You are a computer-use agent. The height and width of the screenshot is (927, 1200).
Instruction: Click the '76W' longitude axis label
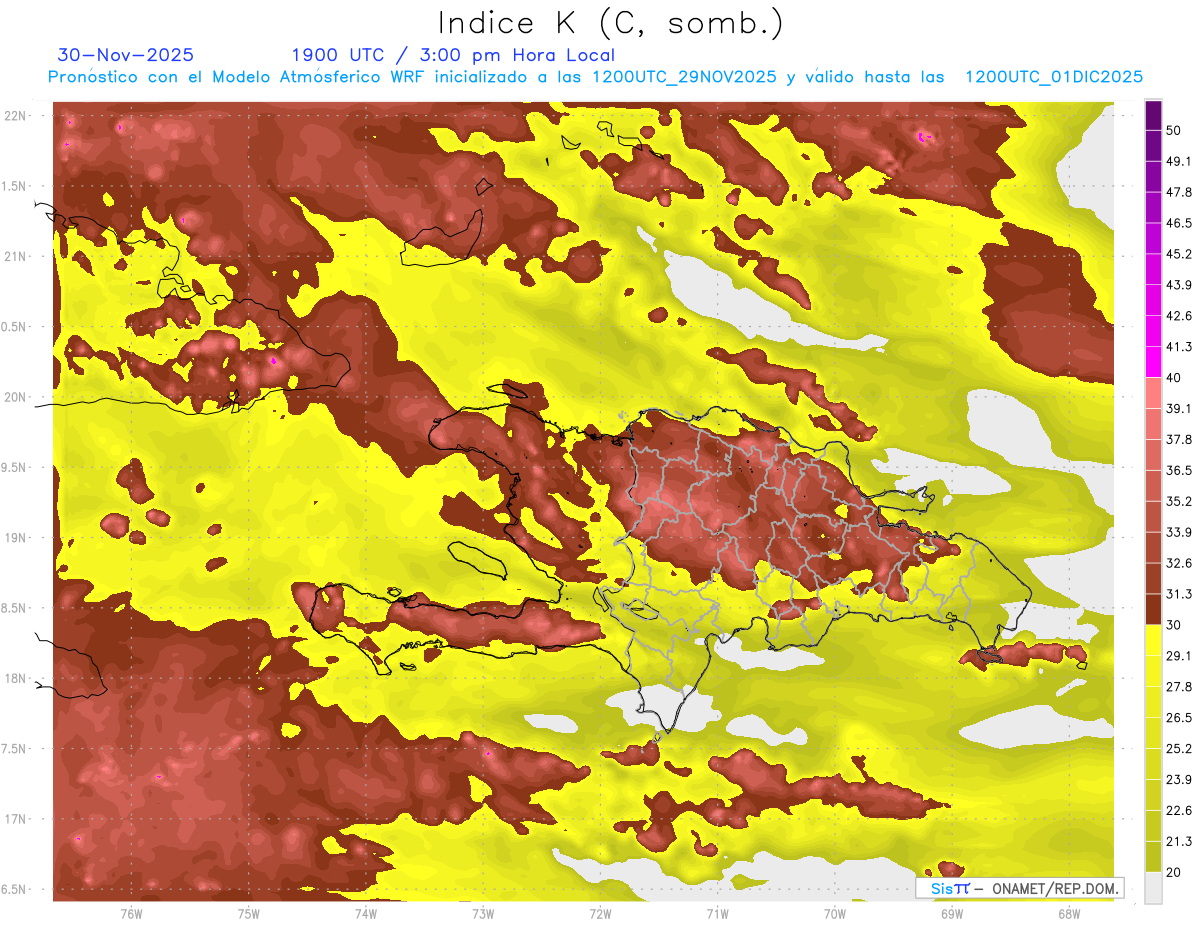pos(131,914)
